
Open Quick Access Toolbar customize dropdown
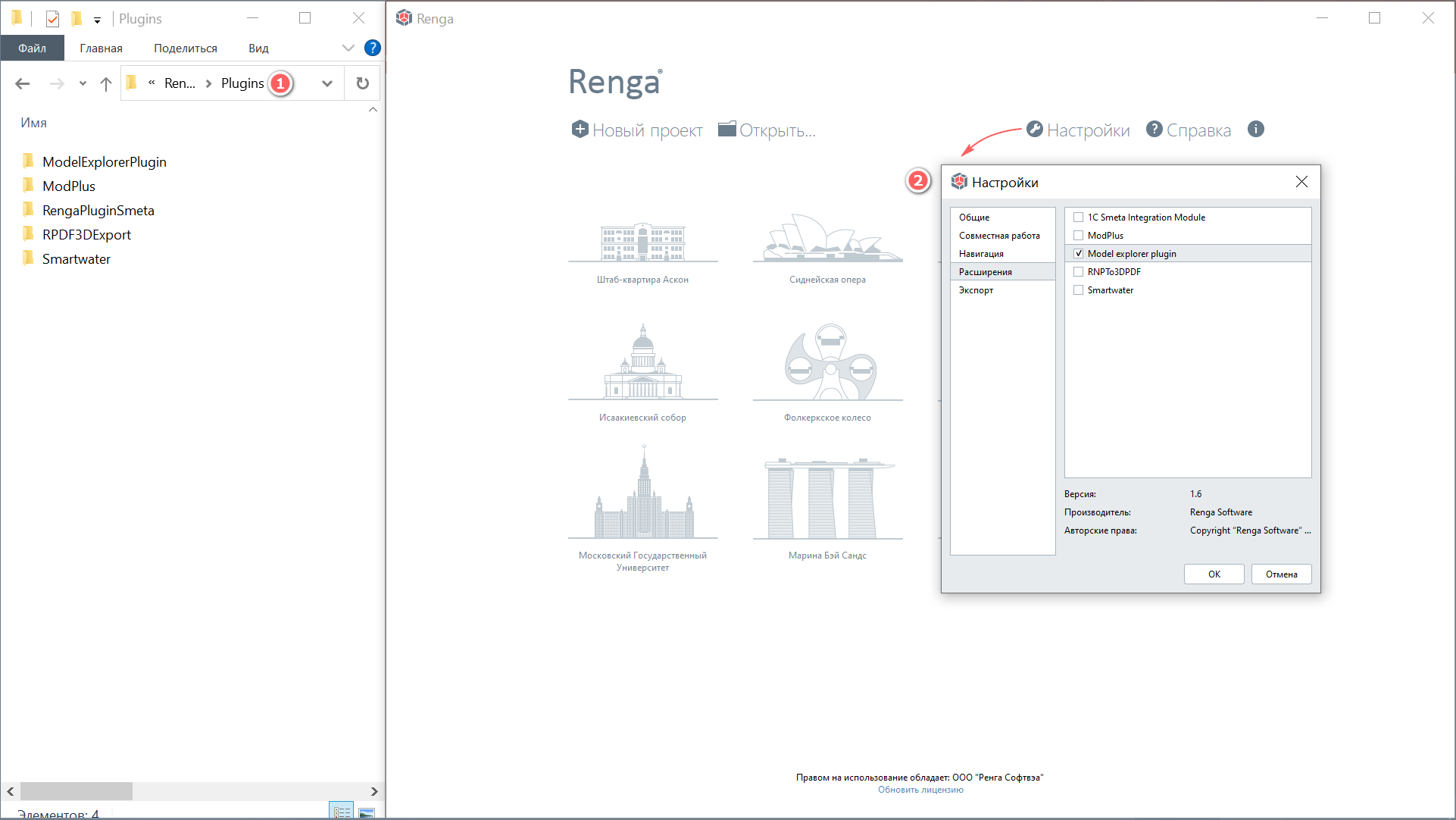pos(97,20)
